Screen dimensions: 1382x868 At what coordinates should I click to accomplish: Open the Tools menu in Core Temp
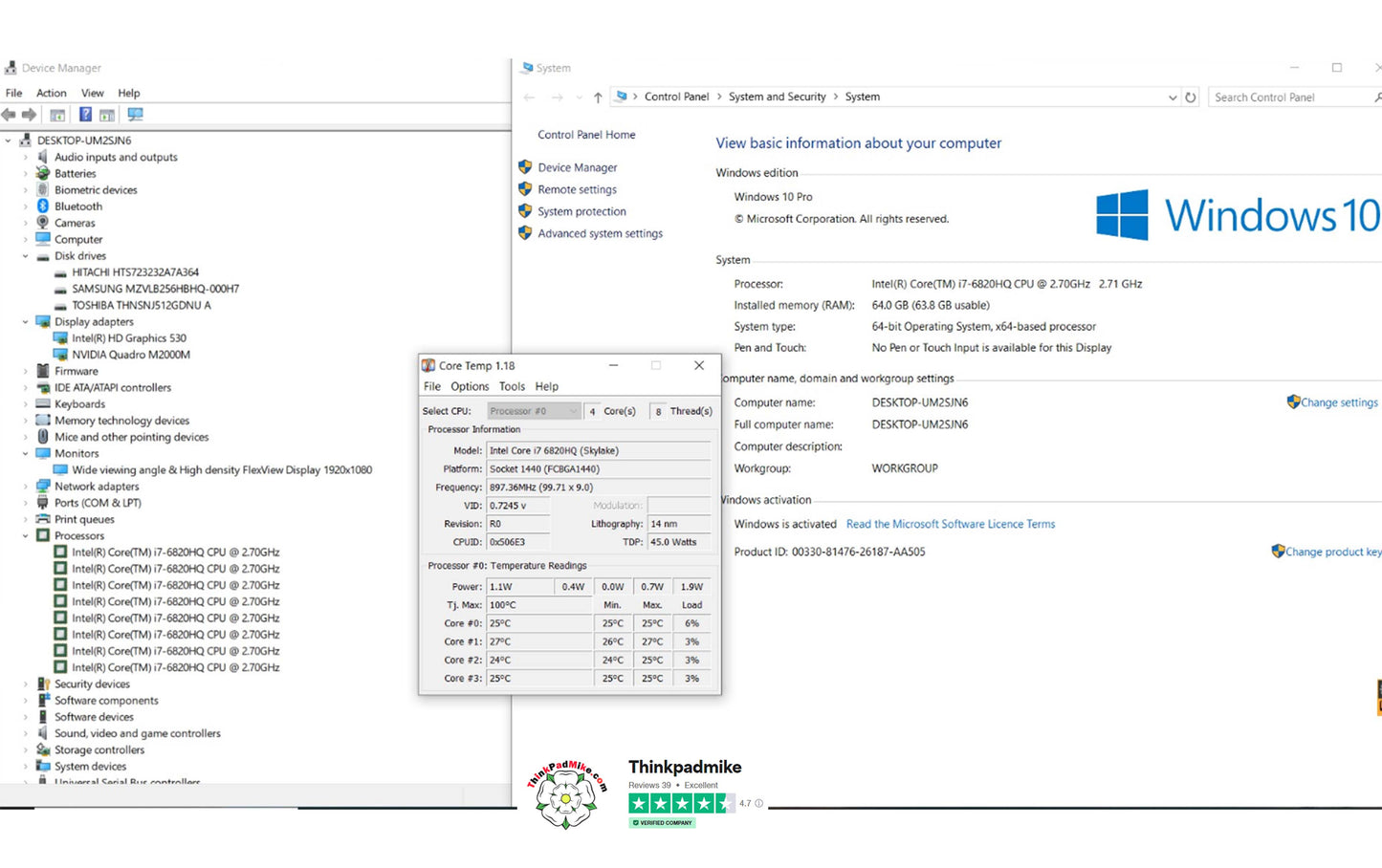pyautogui.click(x=512, y=387)
